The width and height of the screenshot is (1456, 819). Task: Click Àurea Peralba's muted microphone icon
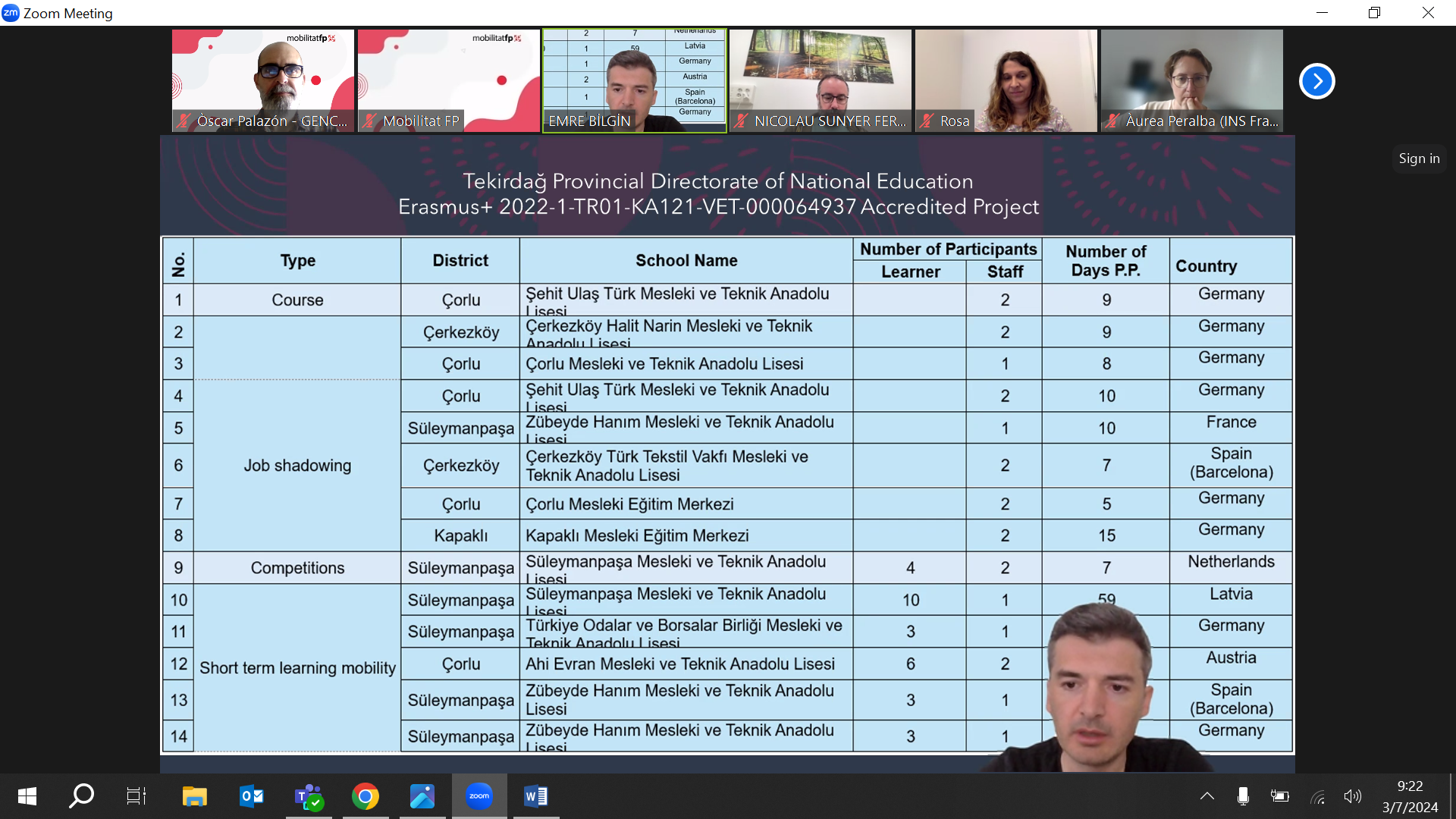point(1112,121)
